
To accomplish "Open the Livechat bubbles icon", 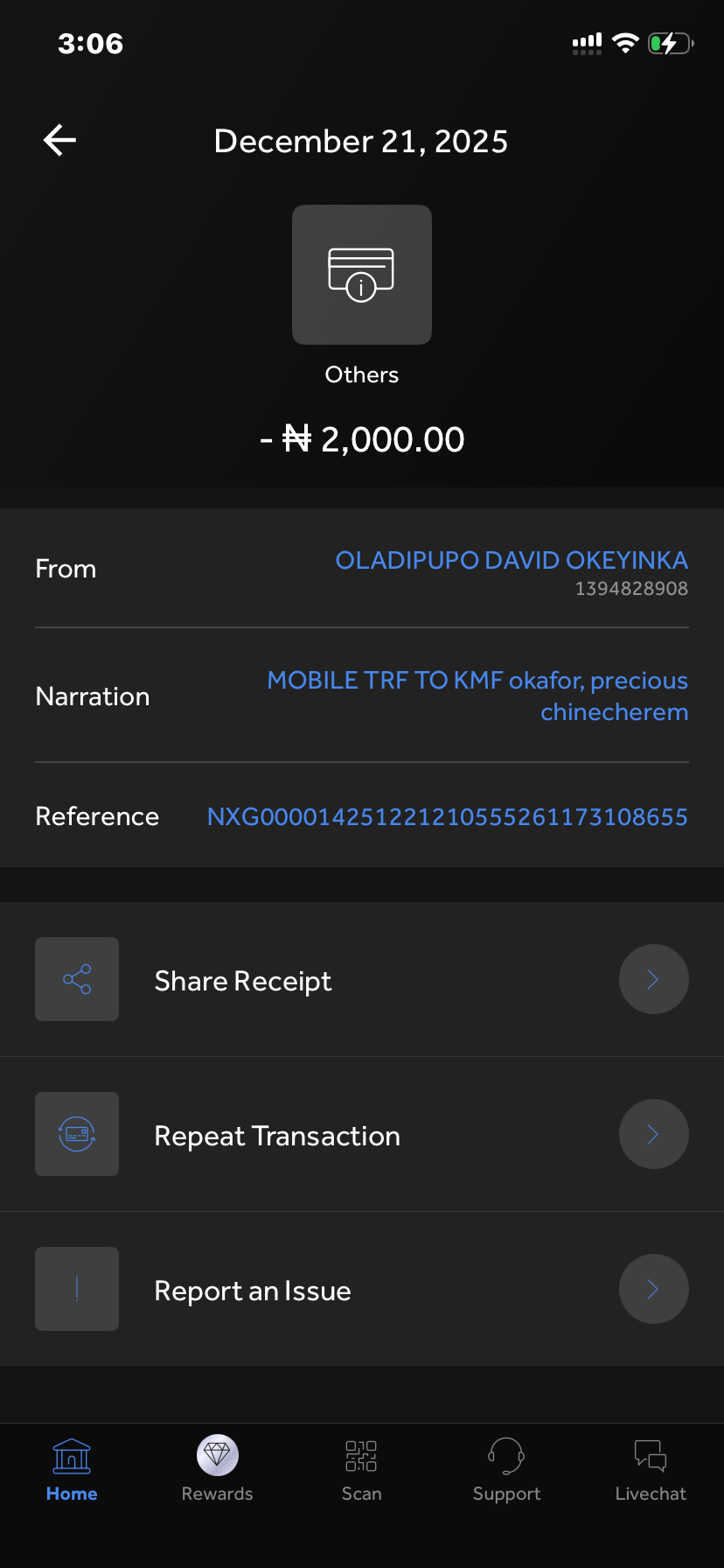I will (651, 1456).
